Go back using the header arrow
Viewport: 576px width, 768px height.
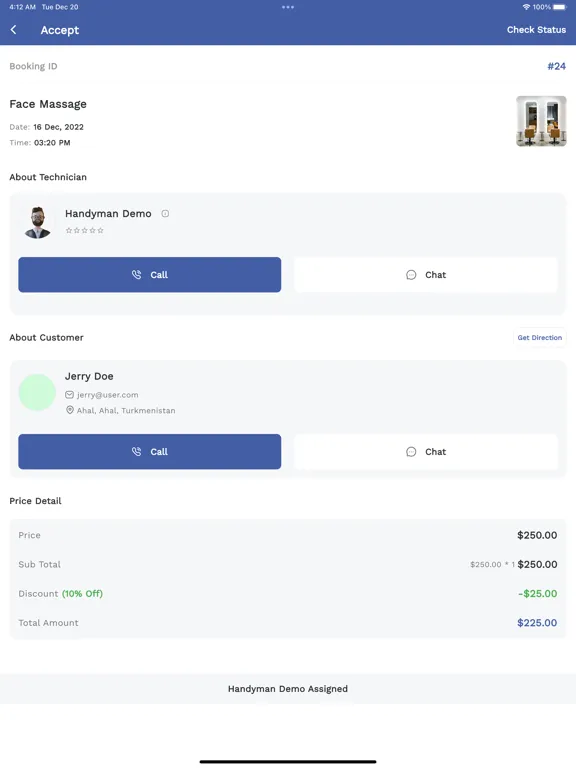(14, 30)
